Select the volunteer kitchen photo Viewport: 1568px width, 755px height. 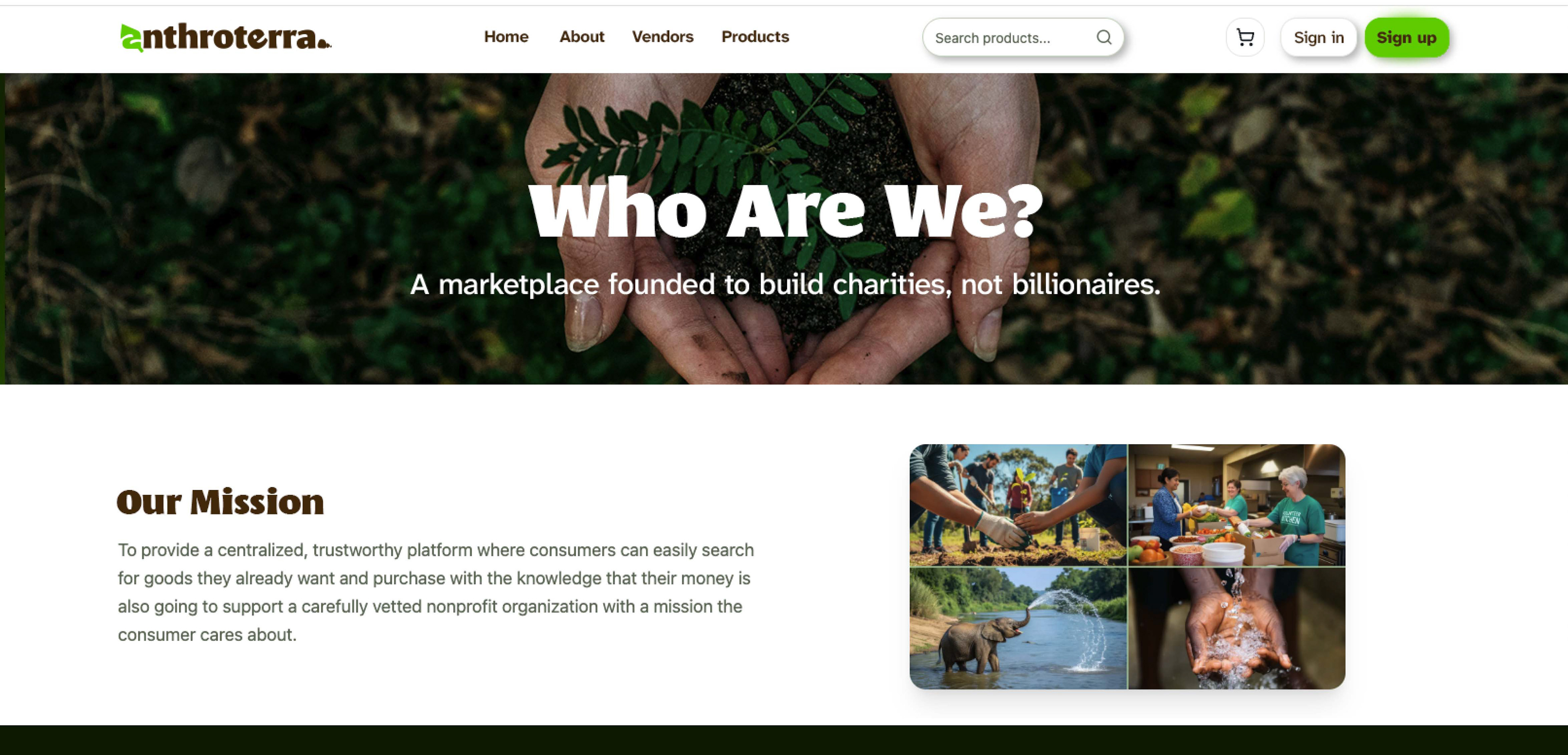coord(1237,505)
